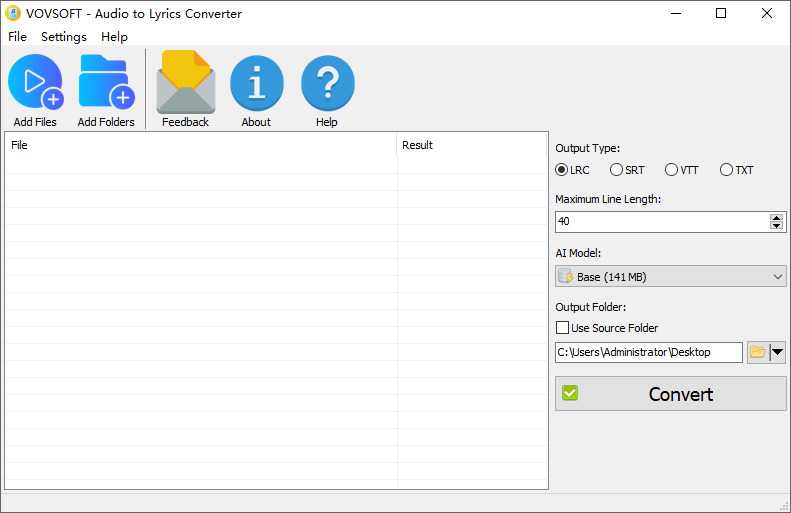Click the output folder path field
Viewport: 791px width, 513px height.
649,352
